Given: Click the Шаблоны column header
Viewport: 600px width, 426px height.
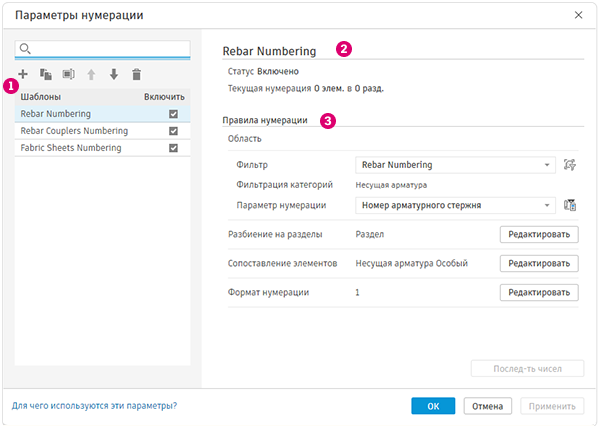Looking at the screenshot, I should 41,97.
